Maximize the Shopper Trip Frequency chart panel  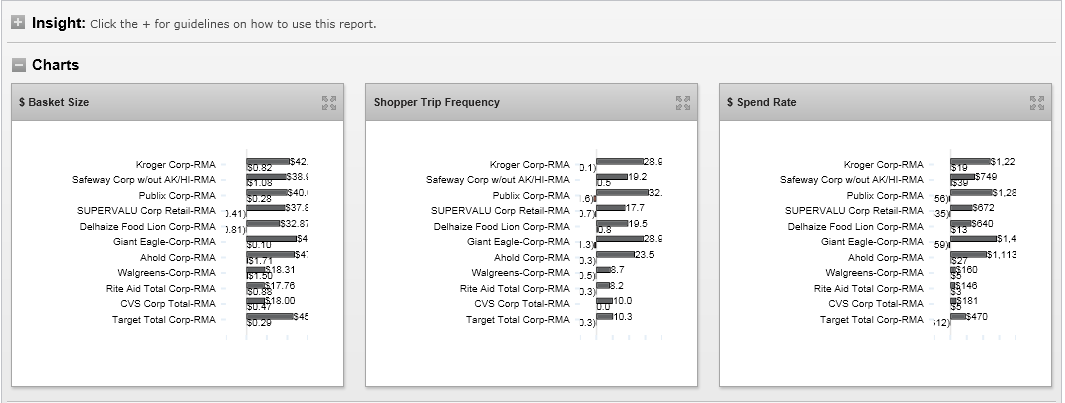coord(683,102)
